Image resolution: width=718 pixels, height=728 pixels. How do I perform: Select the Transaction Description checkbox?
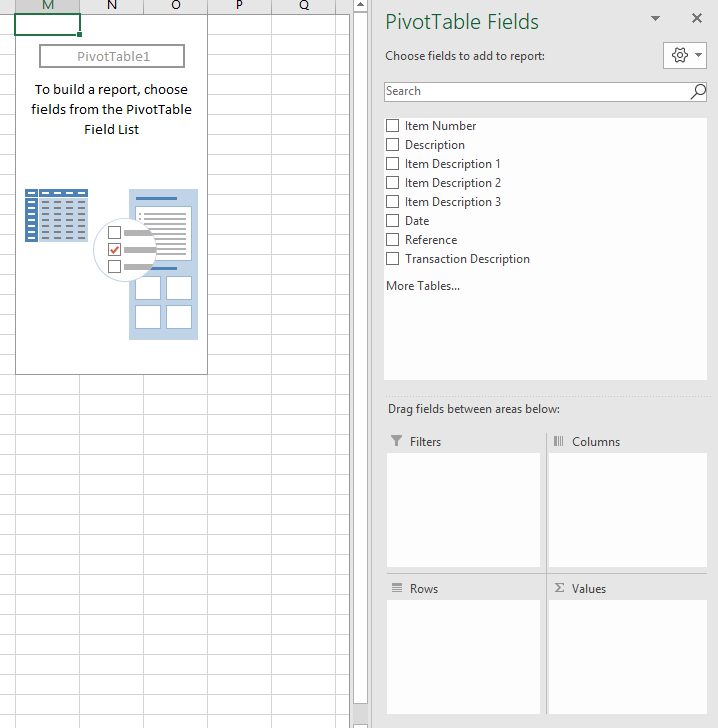(392, 259)
